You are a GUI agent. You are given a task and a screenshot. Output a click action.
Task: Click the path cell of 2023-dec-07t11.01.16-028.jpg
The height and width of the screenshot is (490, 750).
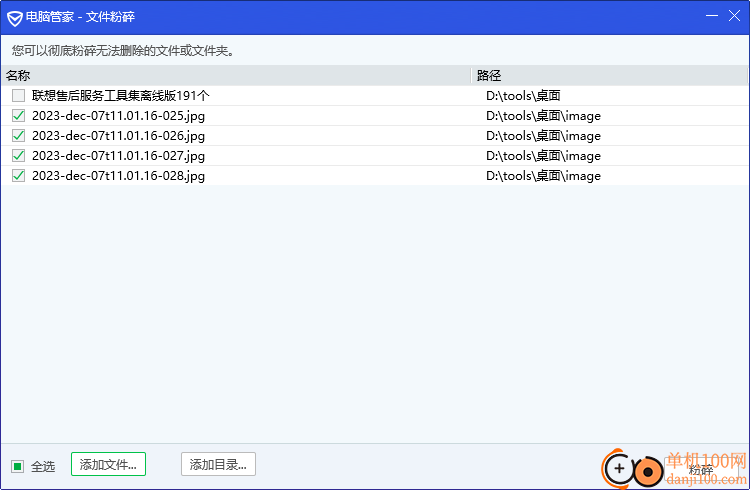click(543, 176)
